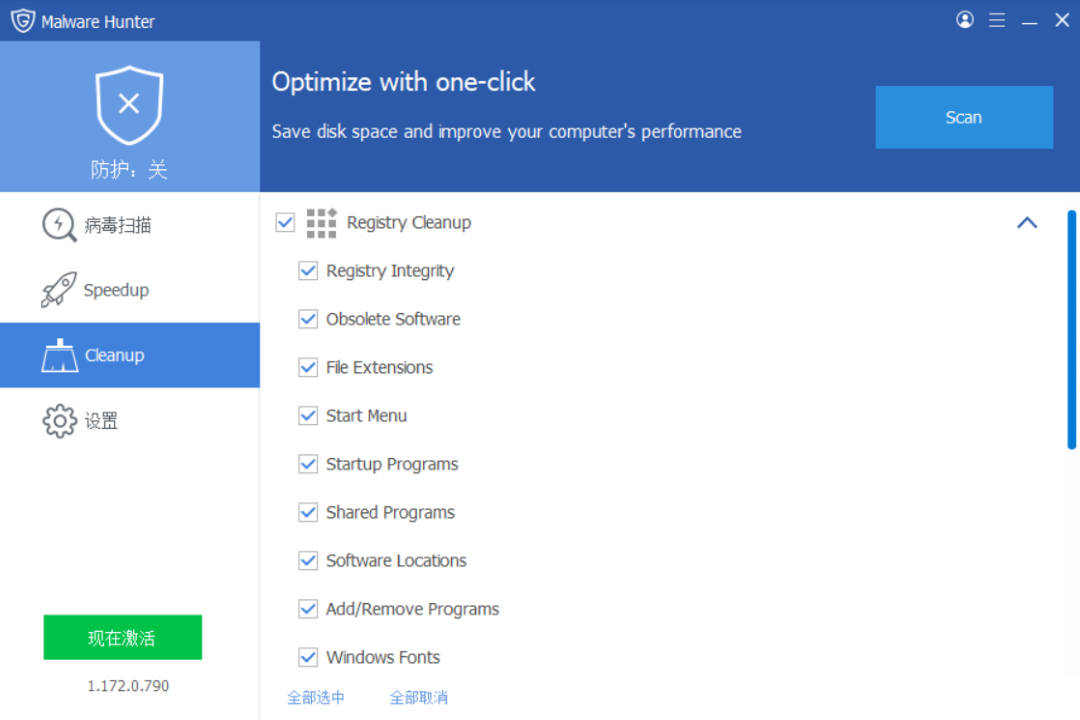This screenshot has width=1080, height=720.
Task: Click the rocket icon next to Speedup
Action: tap(59, 289)
